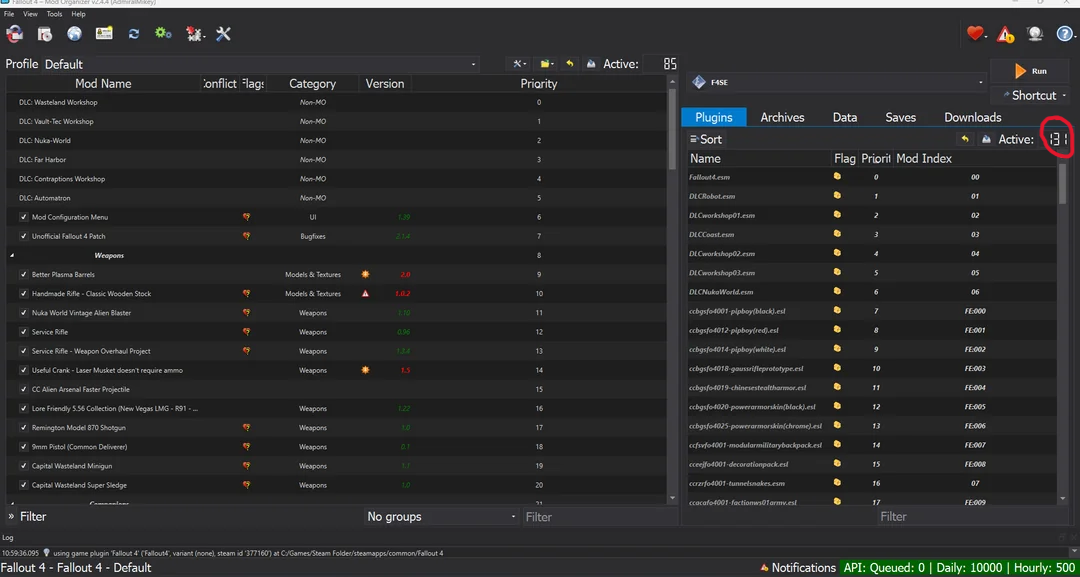Screen dimensions: 1080x577
Task: Switch to the Downloads tab
Action: click(x=973, y=117)
